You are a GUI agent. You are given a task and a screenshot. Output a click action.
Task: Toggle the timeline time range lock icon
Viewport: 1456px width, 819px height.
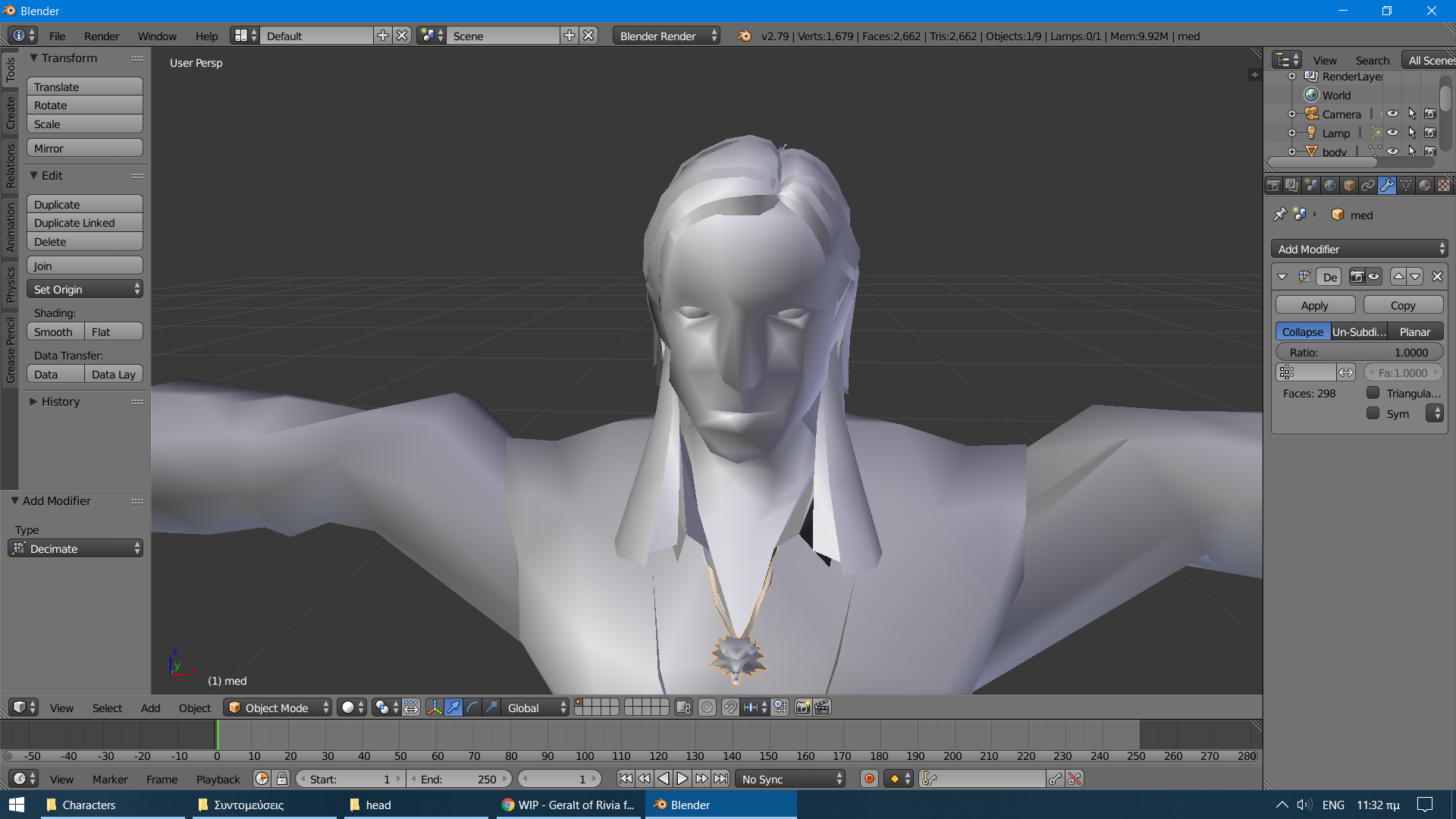[x=282, y=779]
